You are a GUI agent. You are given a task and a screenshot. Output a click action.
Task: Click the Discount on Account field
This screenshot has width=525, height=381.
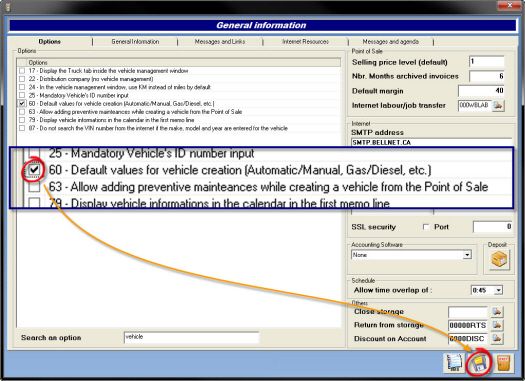coord(468,338)
